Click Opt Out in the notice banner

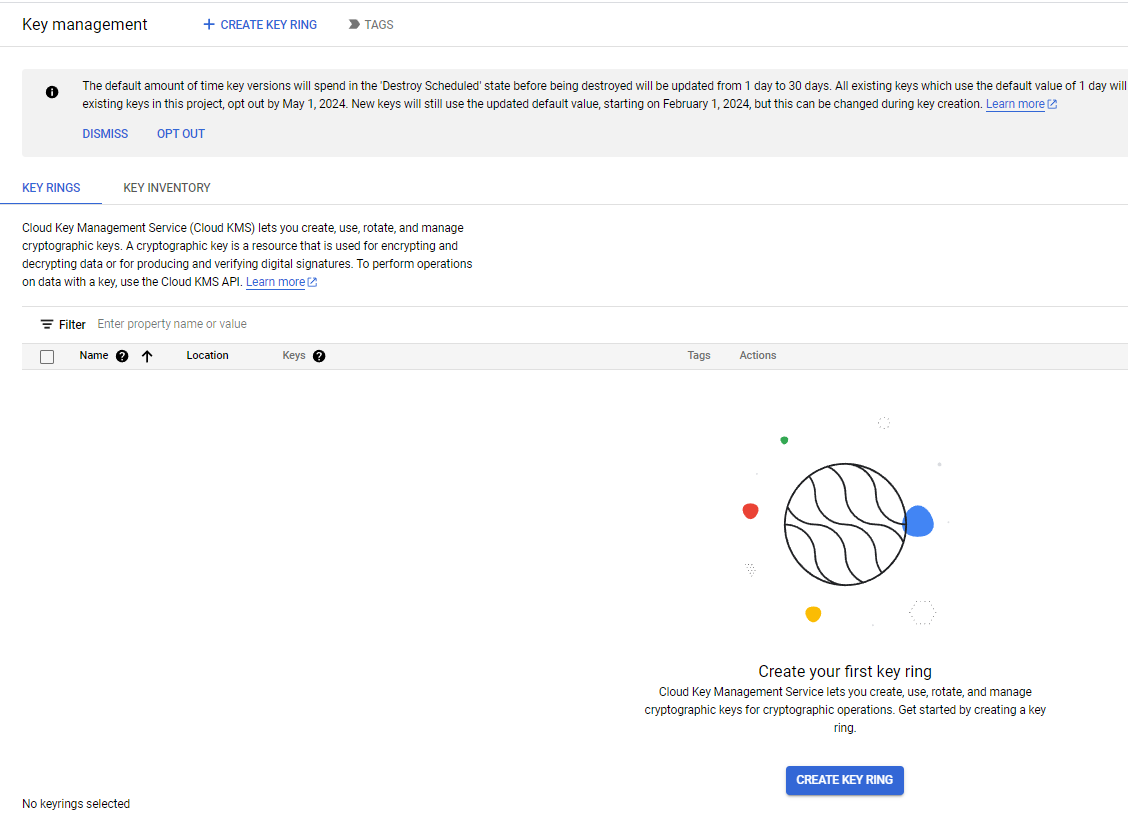click(x=181, y=134)
